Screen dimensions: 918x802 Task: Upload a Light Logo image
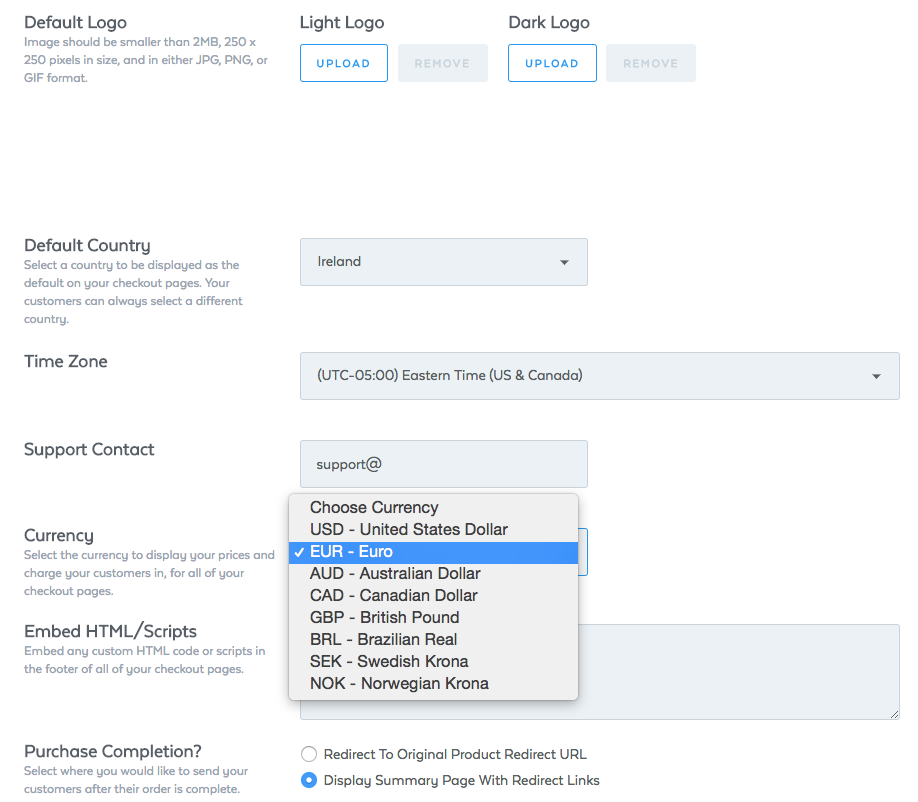(344, 63)
